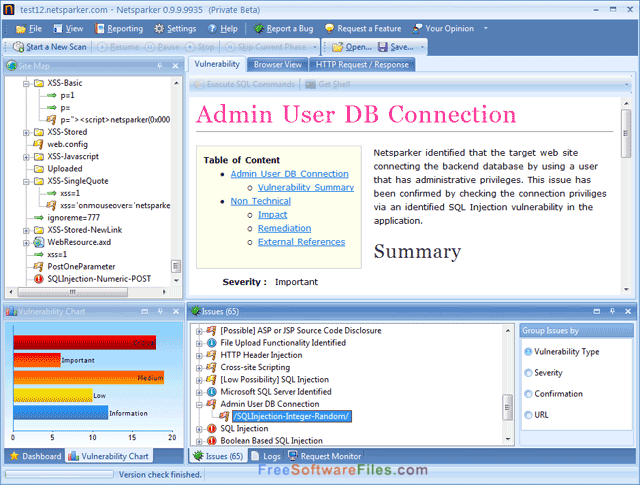Click the Your Opinion icon
The width and height of the screenshot is (640, 485).
point(417,29)
